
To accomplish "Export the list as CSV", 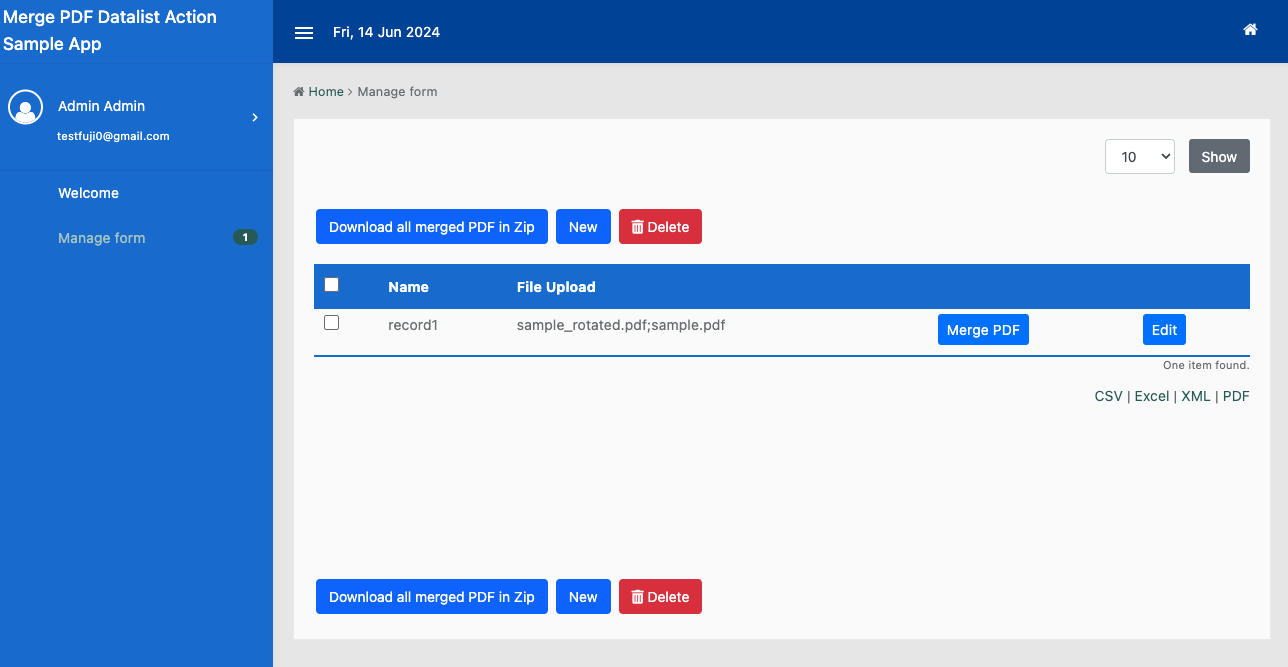I will click(1108, 396).
